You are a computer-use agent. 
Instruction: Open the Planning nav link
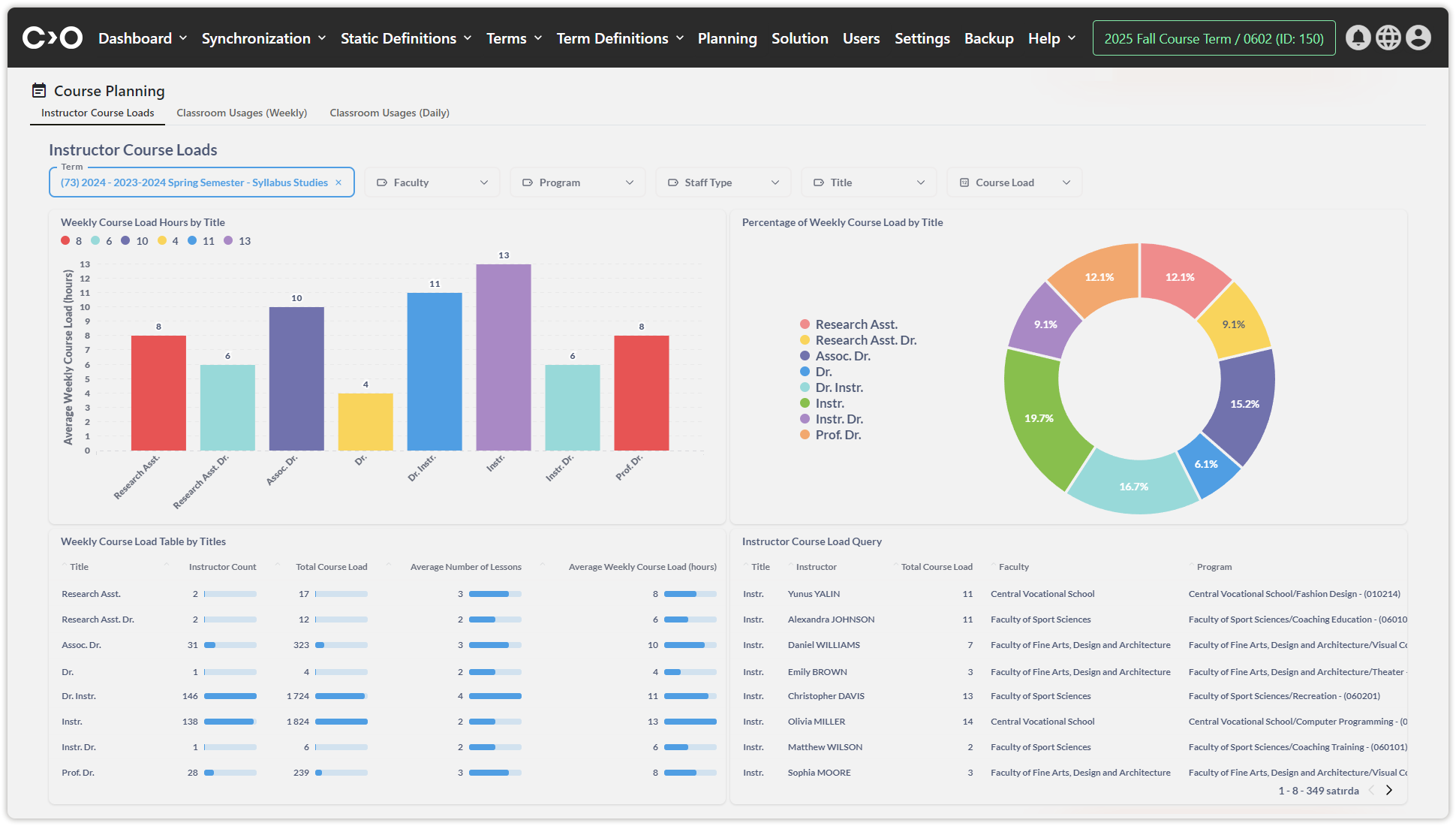point(726,38)
